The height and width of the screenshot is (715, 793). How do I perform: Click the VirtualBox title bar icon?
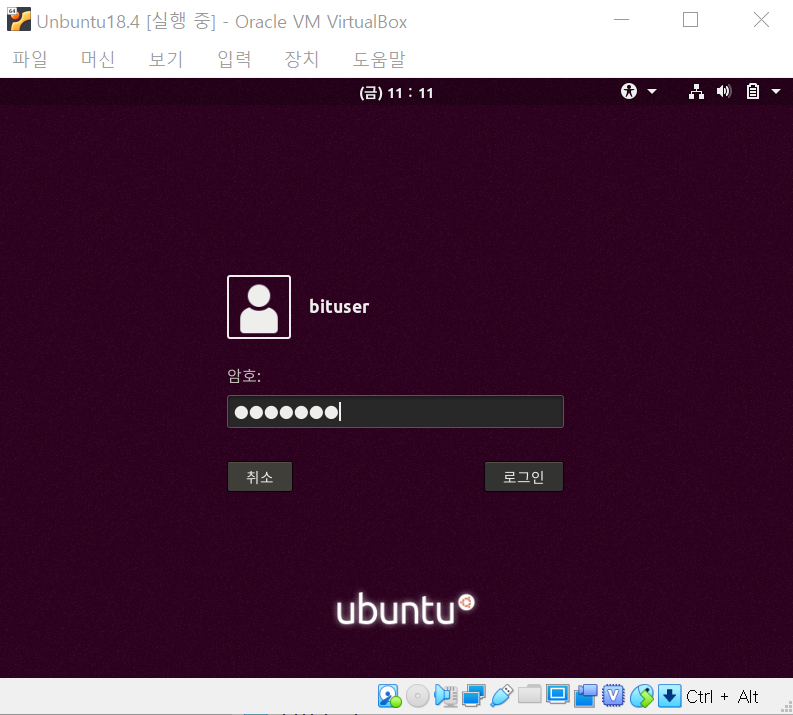19,19
